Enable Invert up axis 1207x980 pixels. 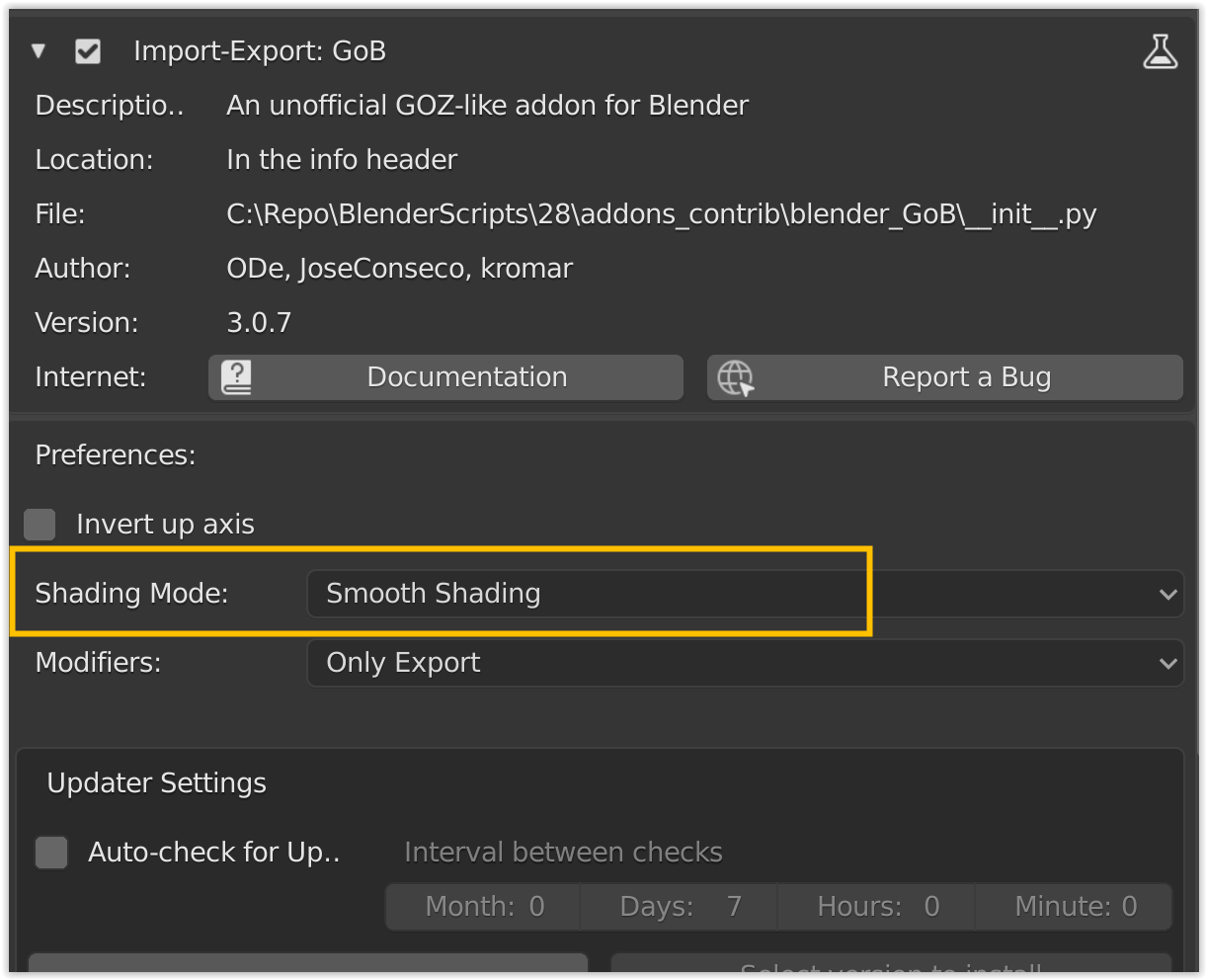click(40, 525)
